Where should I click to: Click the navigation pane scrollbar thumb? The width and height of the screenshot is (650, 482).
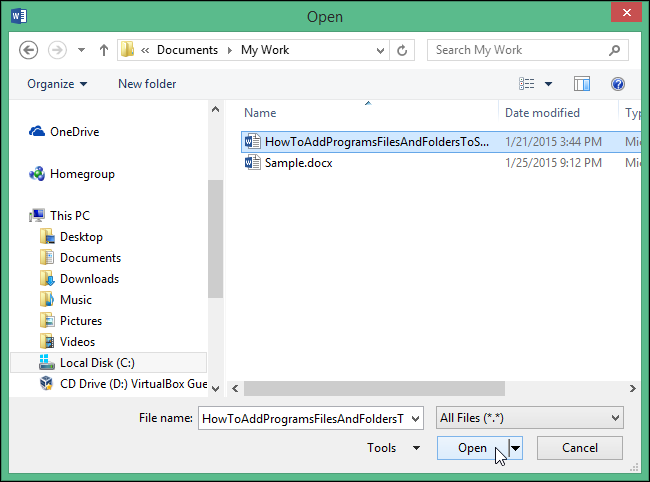(x=216, y=239)
